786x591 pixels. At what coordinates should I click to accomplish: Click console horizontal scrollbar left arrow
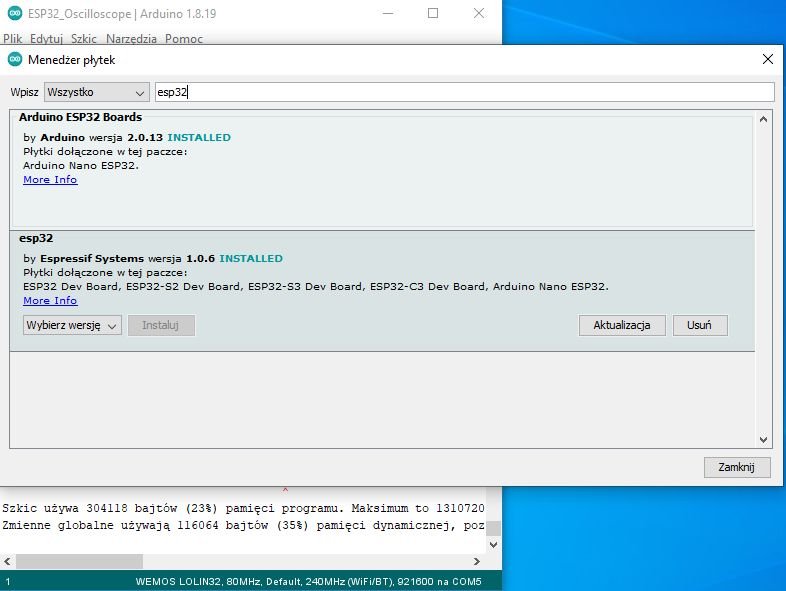click(7, 561)
